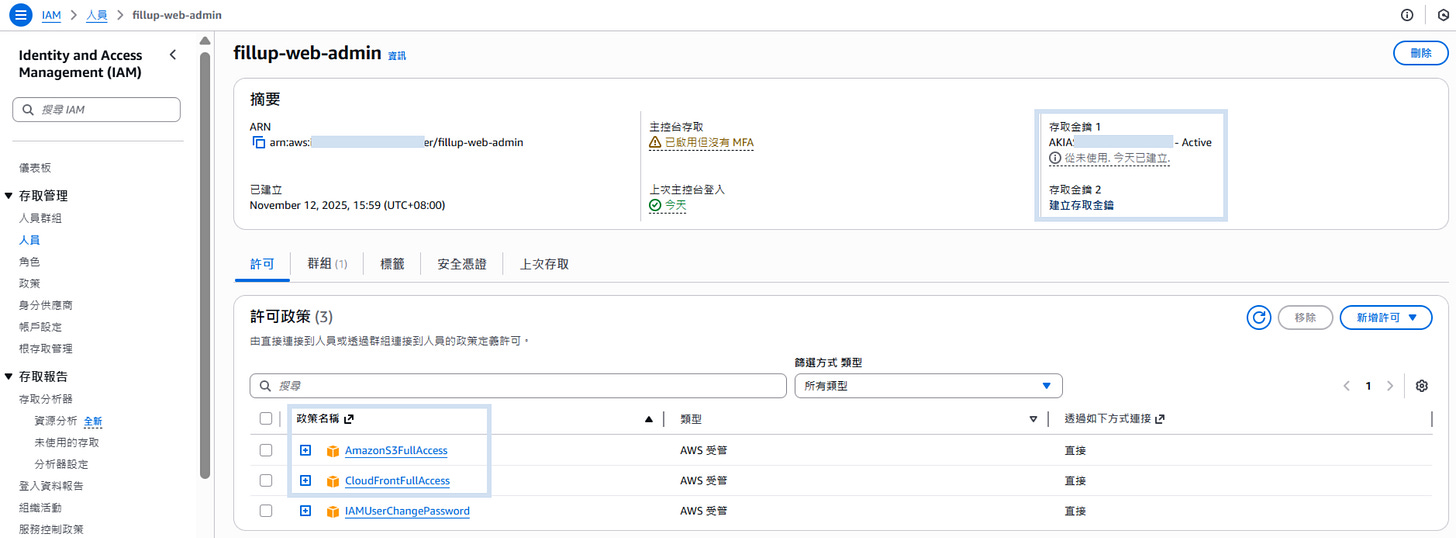Go to the previous page arrow
This screenshot has width=1456, height=538.
[x=1346, y=386]
